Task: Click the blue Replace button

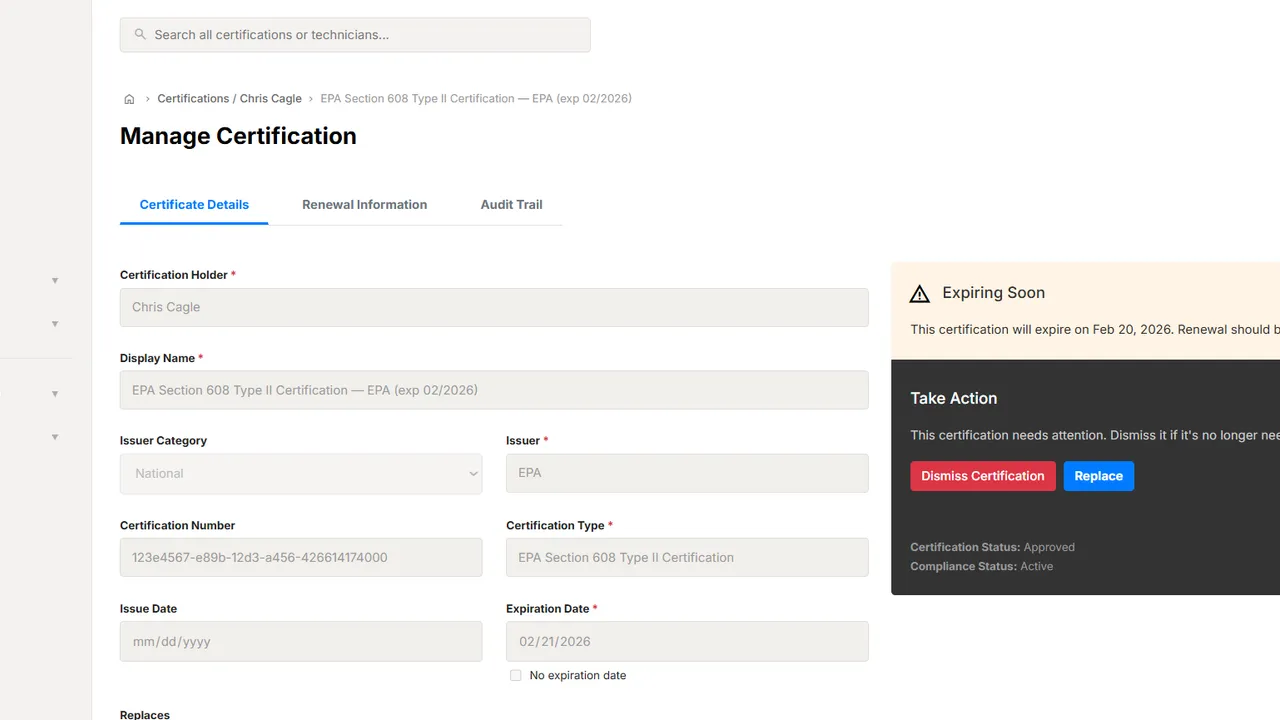Action: [1098, 476]
